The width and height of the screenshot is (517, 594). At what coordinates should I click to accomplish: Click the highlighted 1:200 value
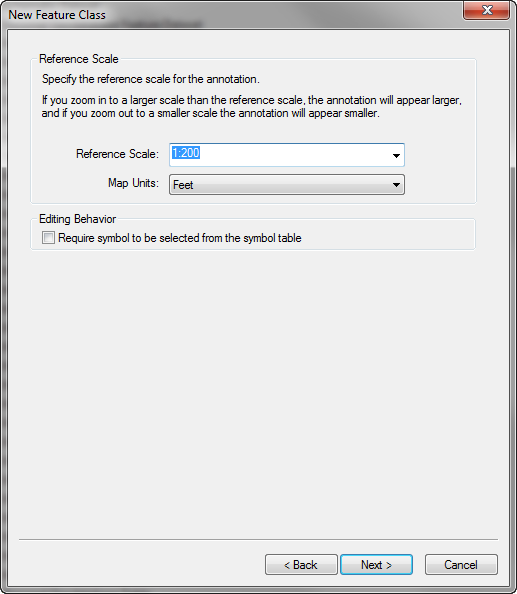point(186,153)
